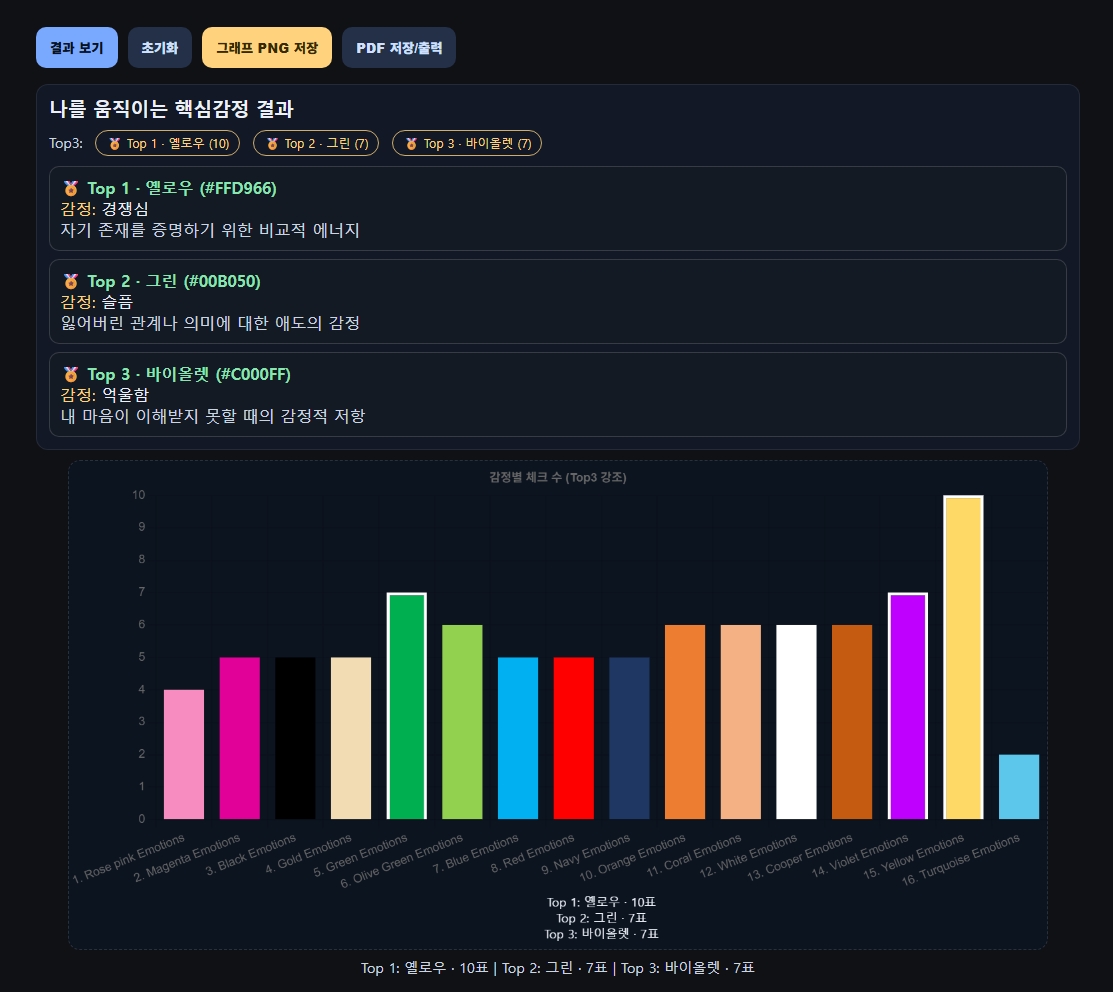Click the Cooper Emotions bar
The height and width of the screenshot is (992, 1113).
(852, 722)
